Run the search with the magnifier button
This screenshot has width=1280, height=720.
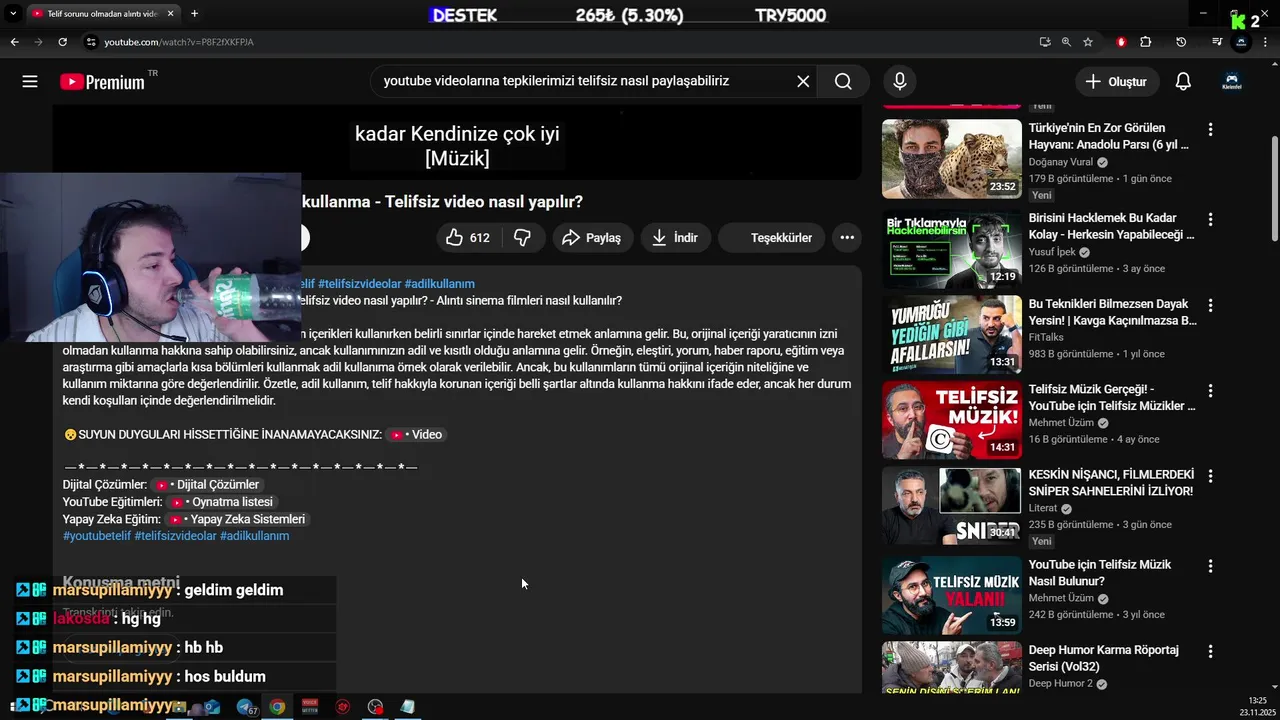tap(843, 82)
